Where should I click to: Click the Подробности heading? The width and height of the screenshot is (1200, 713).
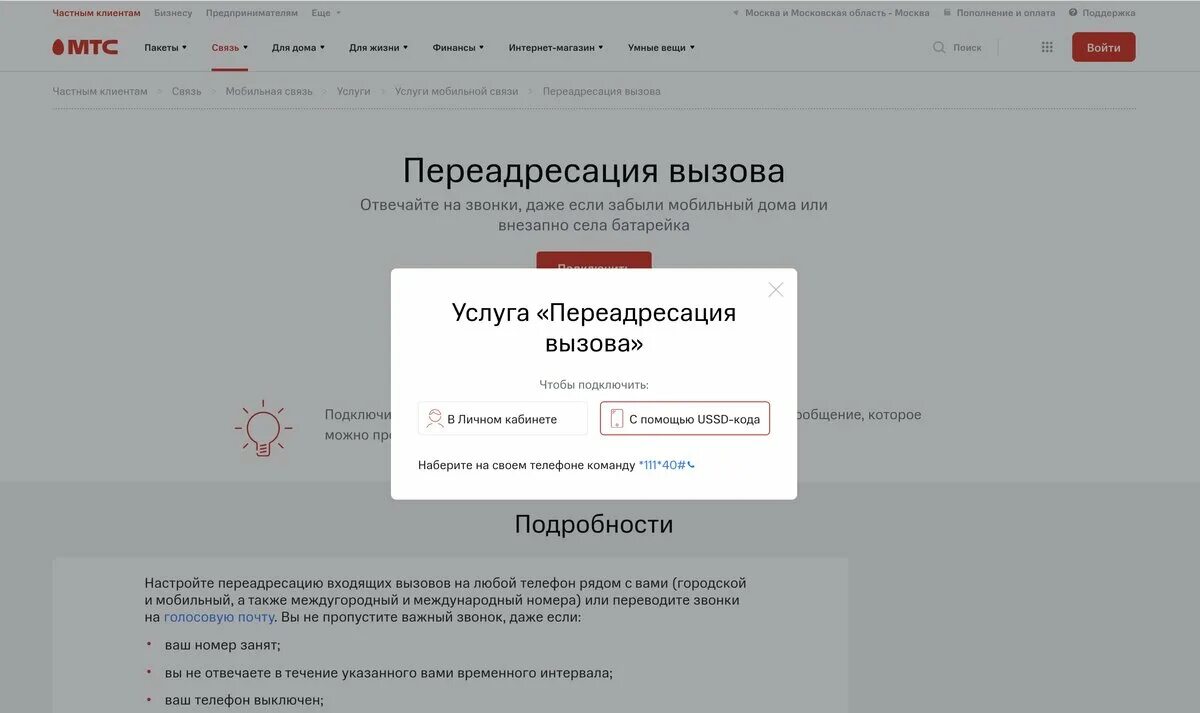tap(594, 524)
